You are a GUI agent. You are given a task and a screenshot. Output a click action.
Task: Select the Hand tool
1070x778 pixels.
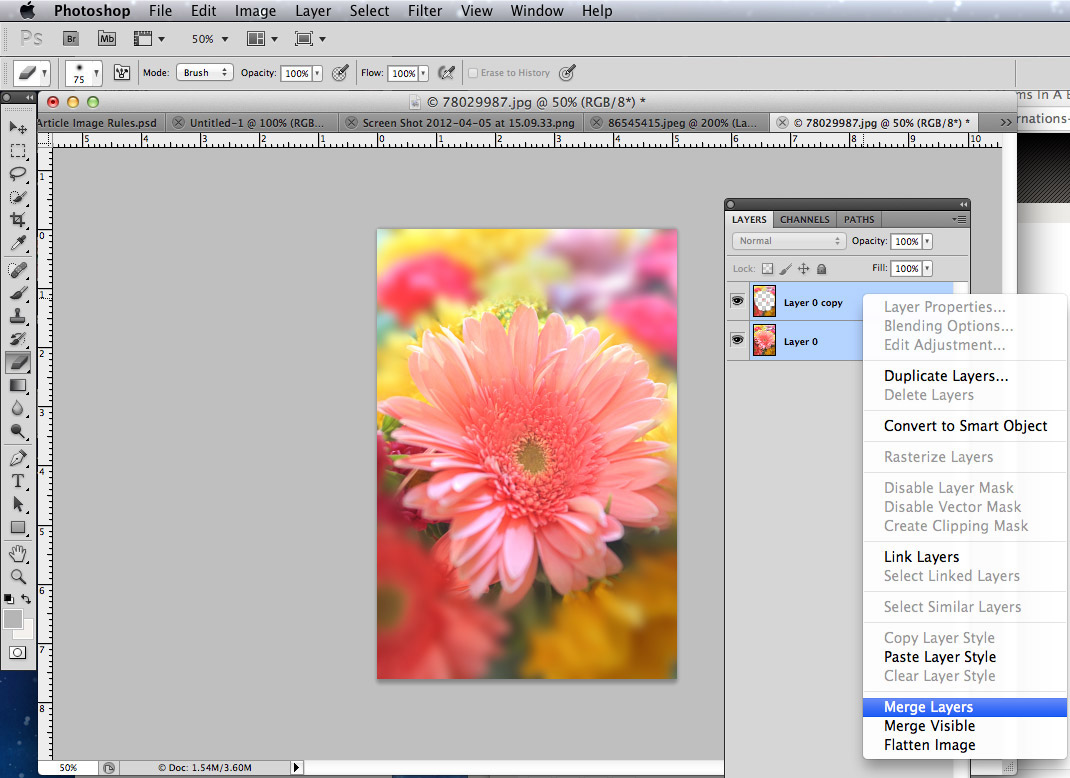click(18, 553)
